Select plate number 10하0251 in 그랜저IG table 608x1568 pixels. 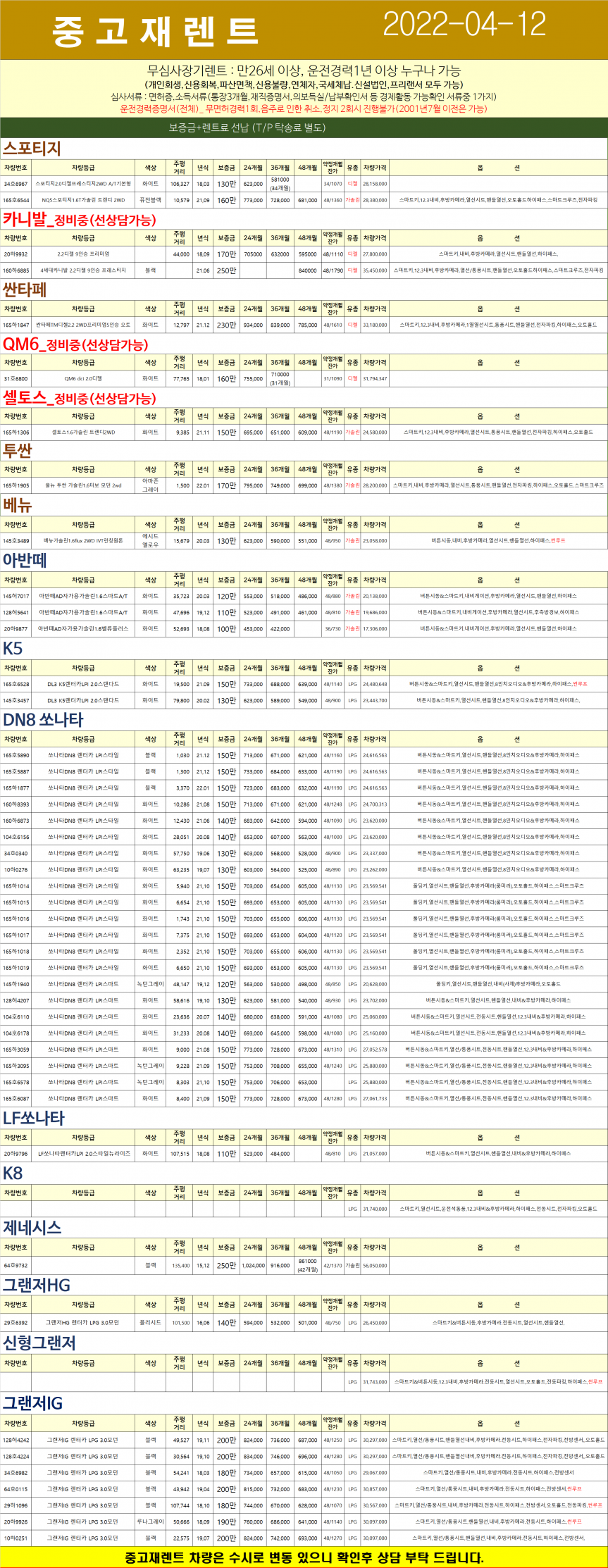point(15,1538)
